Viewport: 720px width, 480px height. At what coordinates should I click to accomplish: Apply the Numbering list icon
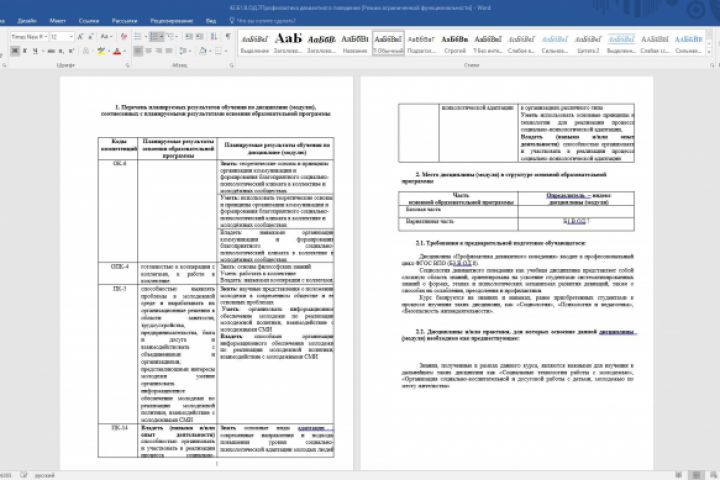[x=154, y=37]
